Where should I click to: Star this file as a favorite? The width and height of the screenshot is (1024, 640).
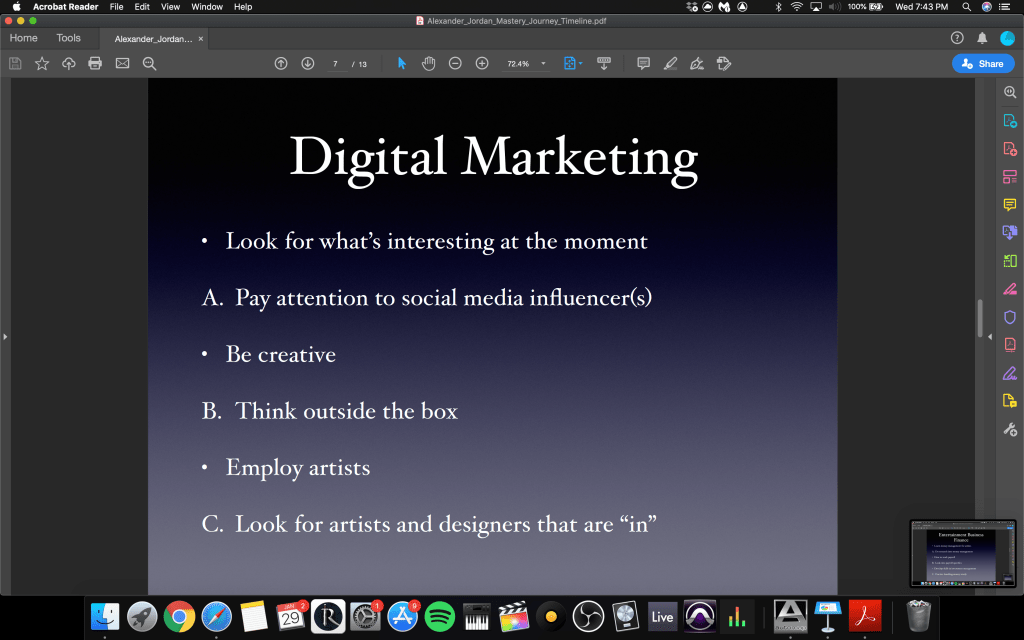pyautogui.click(x=42, y=63)
